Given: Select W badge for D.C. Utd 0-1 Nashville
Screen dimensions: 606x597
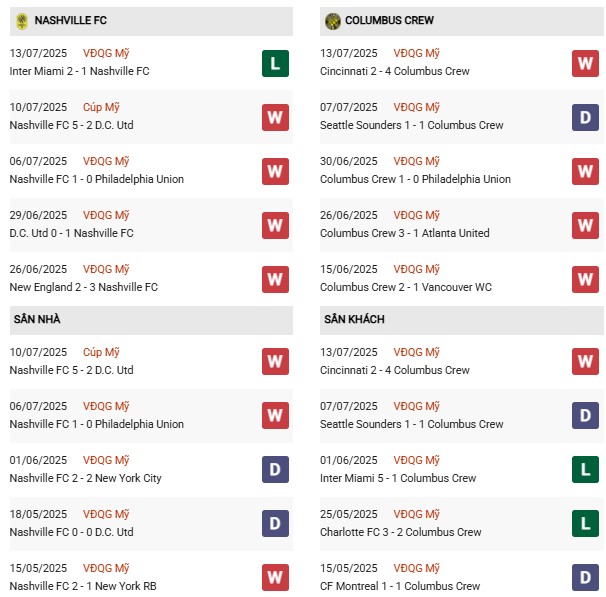Looking at the screenshot, I should tap(275, 225).
